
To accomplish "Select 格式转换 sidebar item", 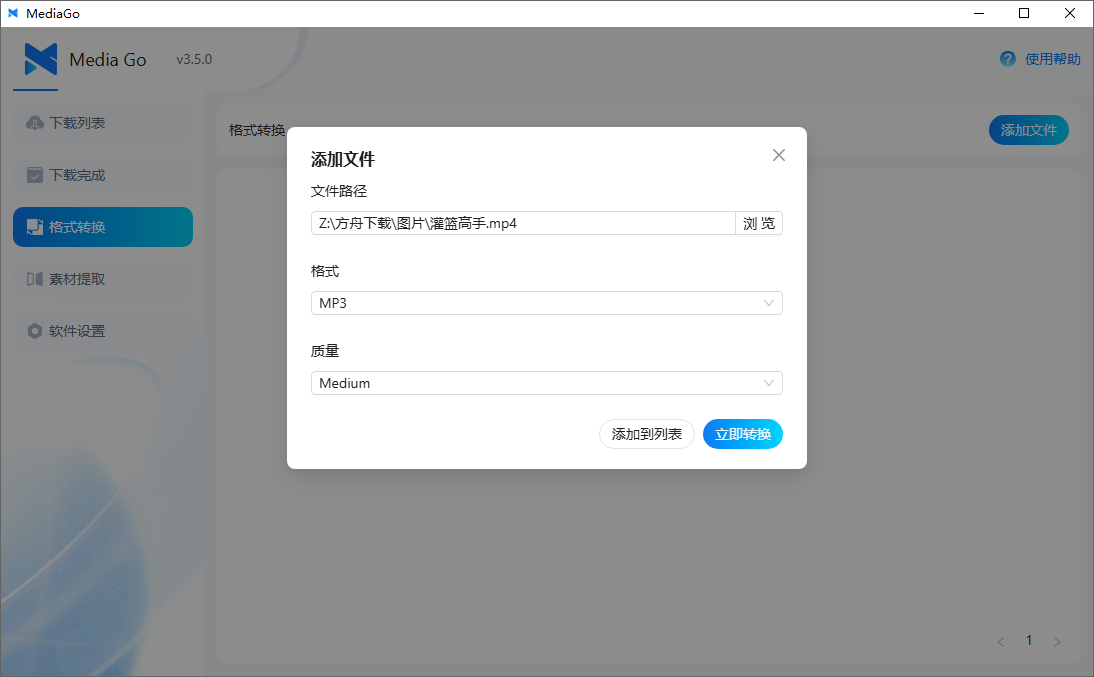I will tap(103, 227).
